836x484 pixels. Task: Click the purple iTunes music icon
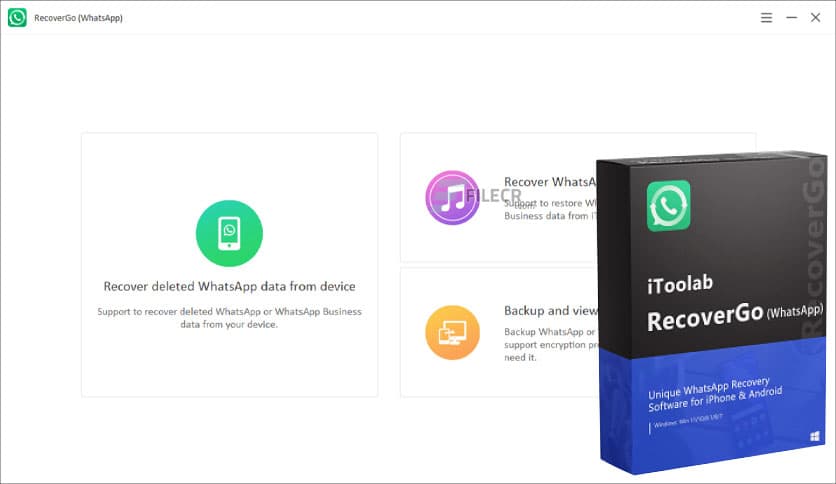tap(452, 198)
